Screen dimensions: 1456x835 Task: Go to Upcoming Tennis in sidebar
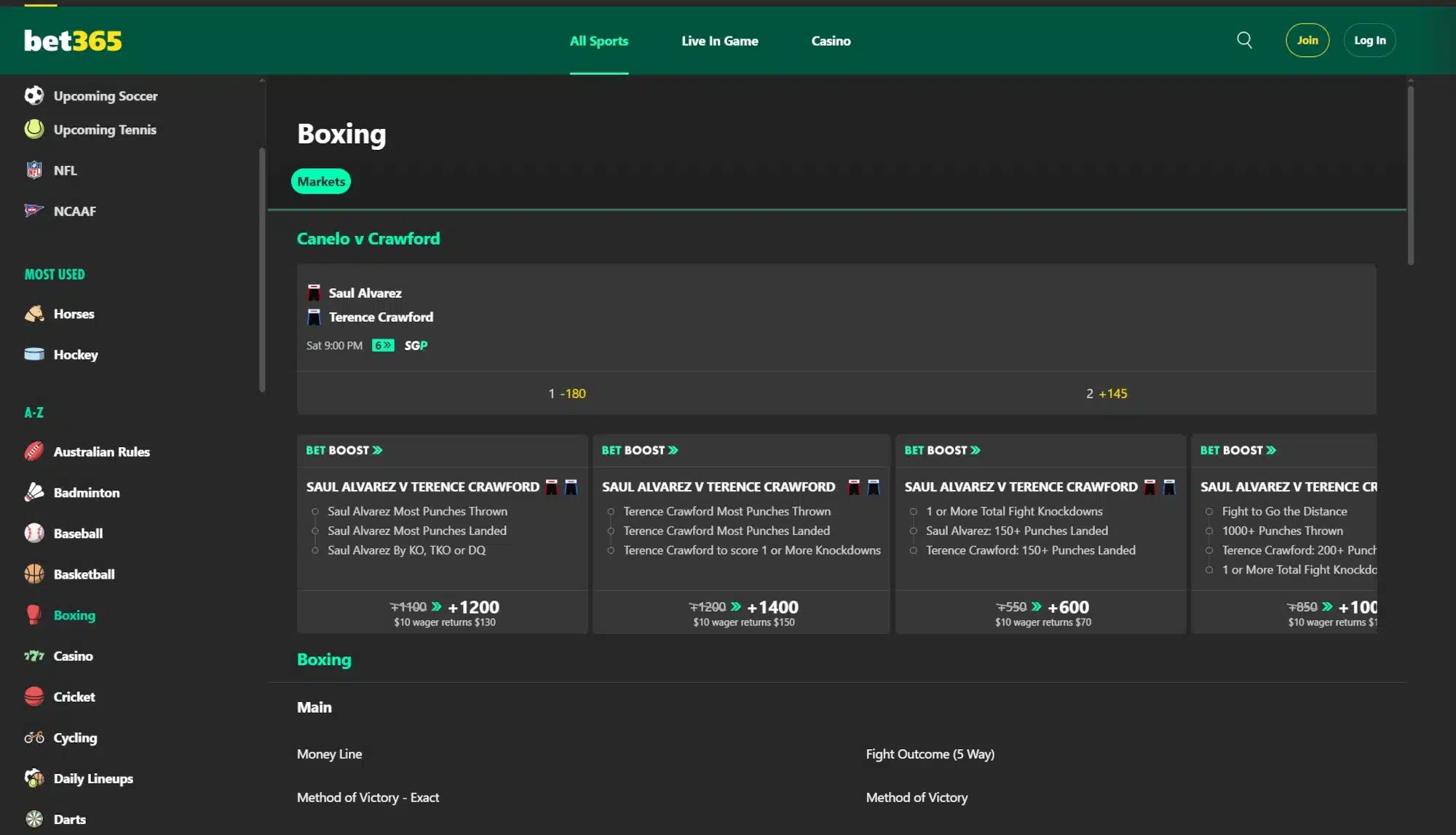click(105, 129)
